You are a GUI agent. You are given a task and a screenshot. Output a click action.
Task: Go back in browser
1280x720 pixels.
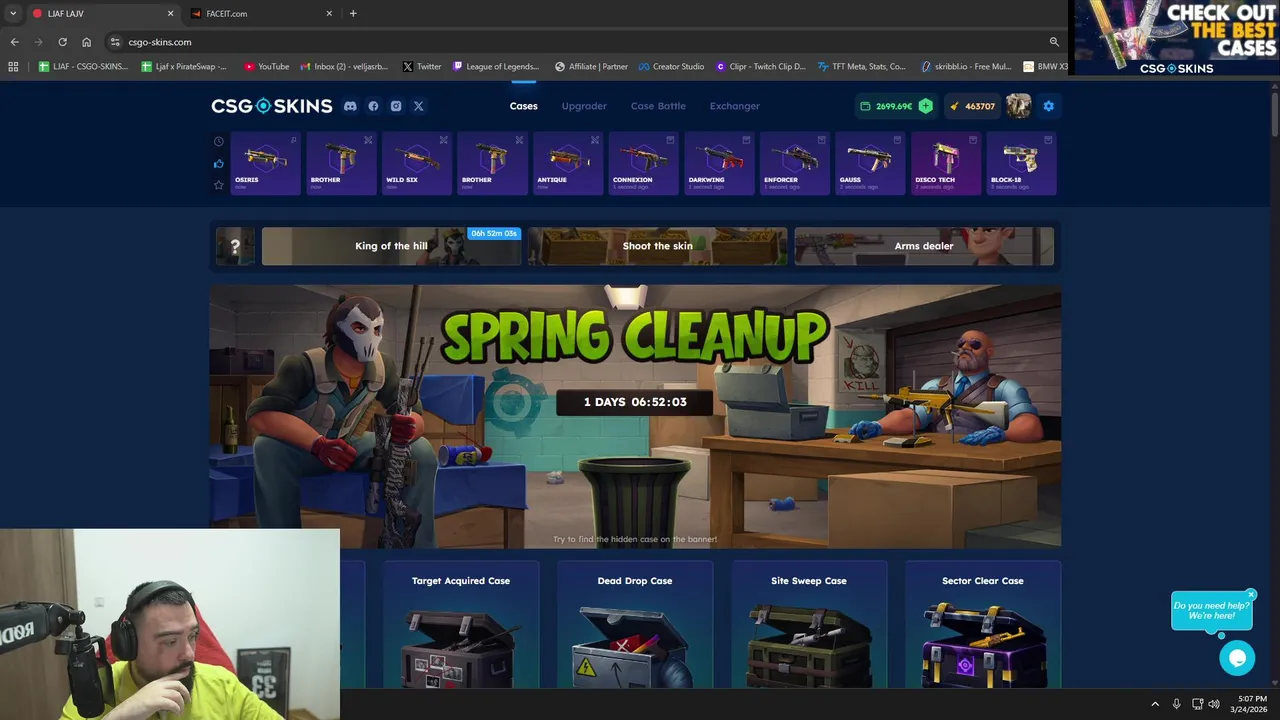(x=14, y=42)
